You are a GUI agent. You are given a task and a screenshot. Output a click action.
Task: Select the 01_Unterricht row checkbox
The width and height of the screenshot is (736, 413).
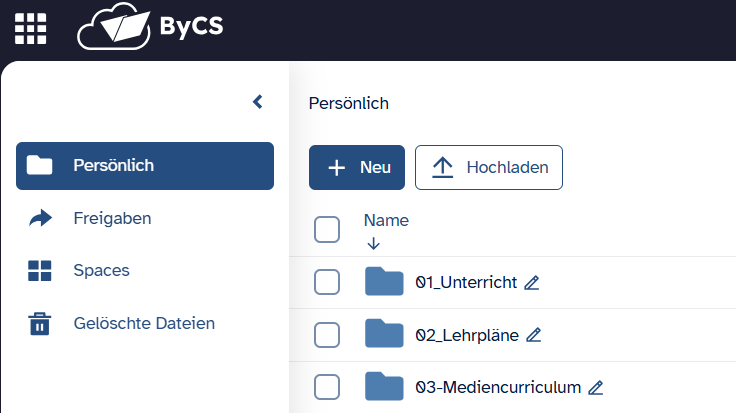coord(327,282)
